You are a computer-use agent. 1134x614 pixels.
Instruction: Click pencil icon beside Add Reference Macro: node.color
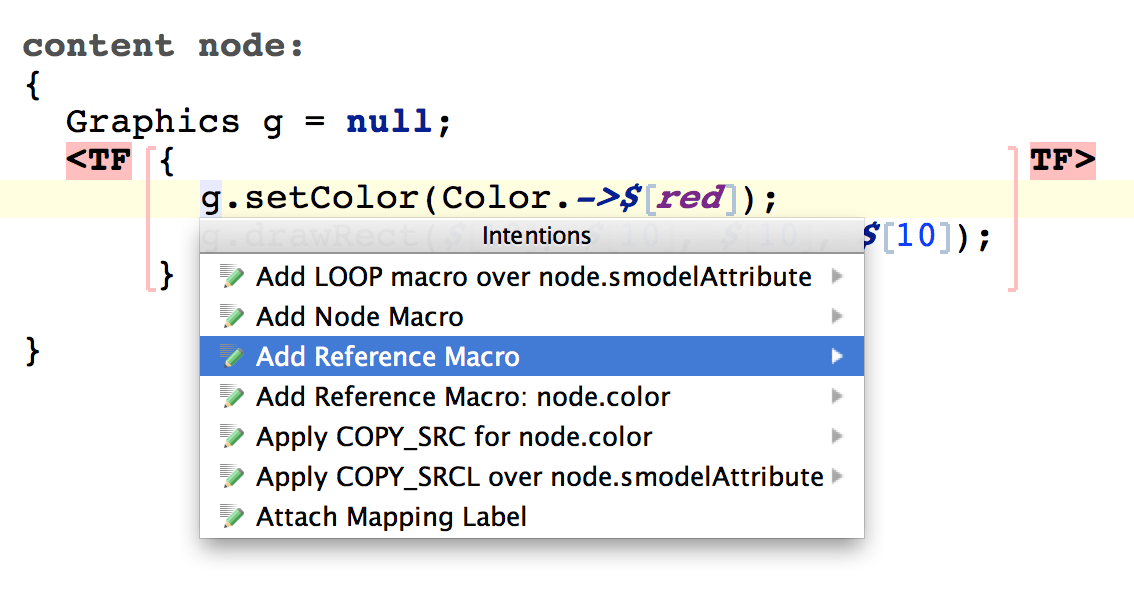point(232,397)
